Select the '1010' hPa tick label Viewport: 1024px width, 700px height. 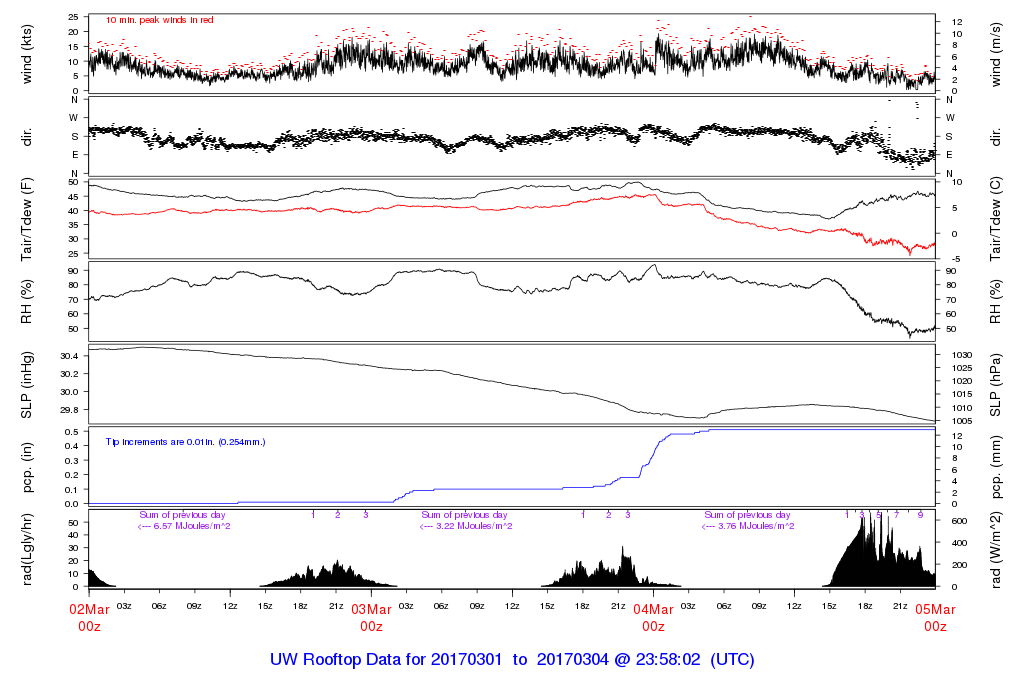point(962,408)
